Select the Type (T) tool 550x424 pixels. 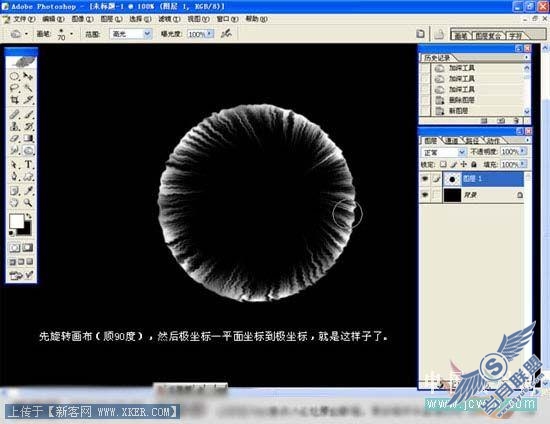click(28, 164)
